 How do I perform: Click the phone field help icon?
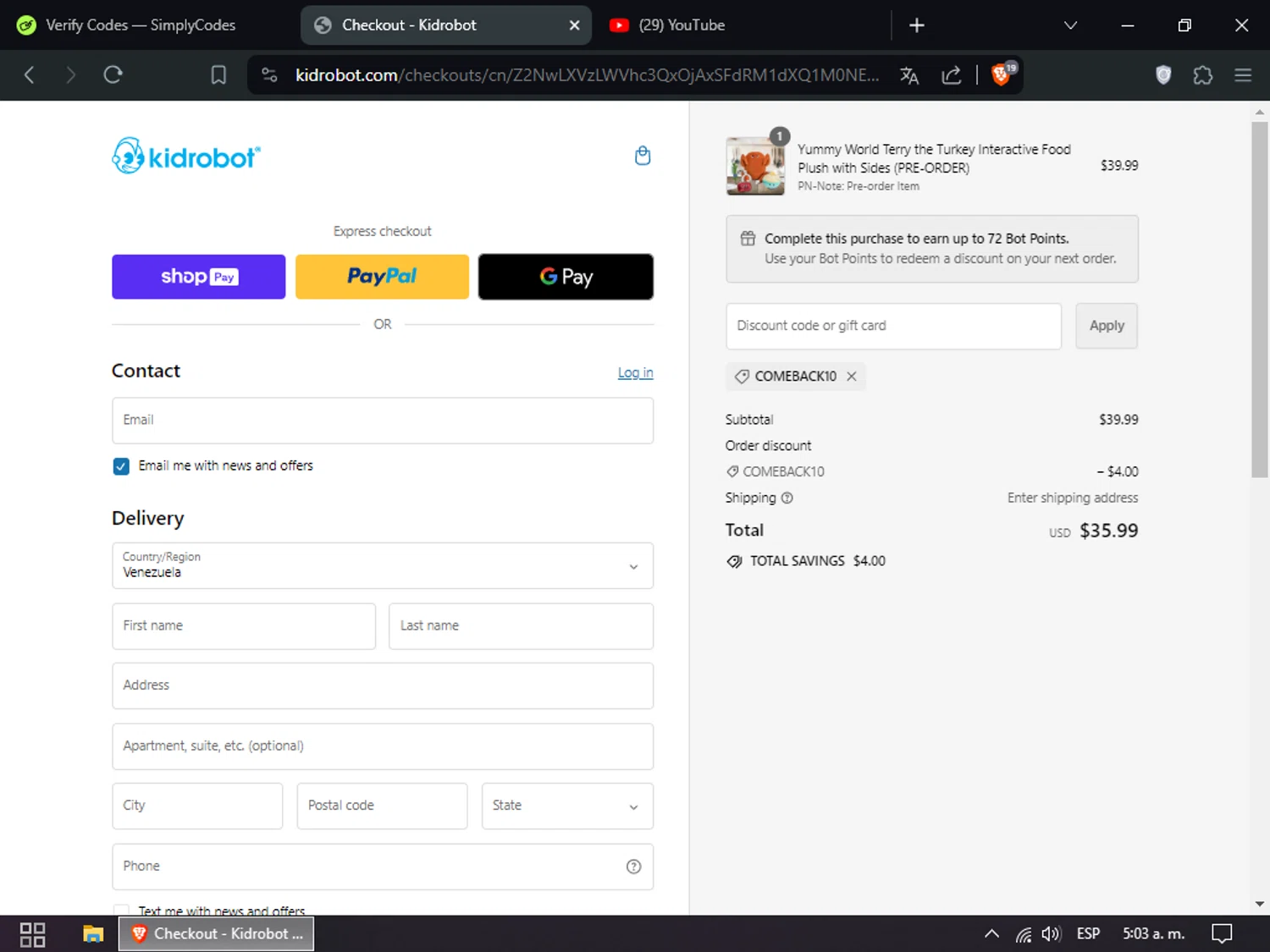click(633, 867)
